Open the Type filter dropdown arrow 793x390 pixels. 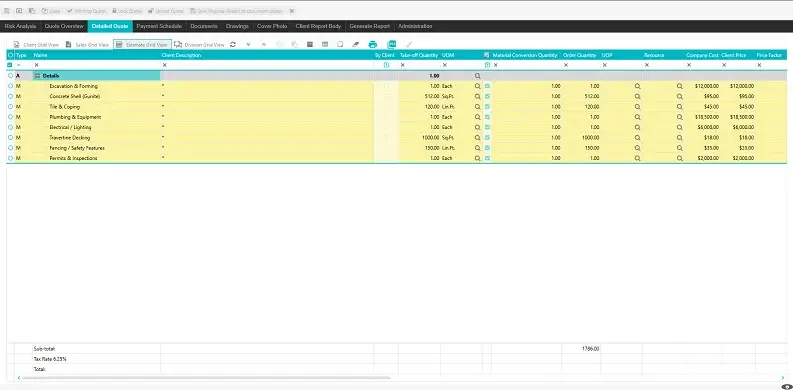click(19, 65)
